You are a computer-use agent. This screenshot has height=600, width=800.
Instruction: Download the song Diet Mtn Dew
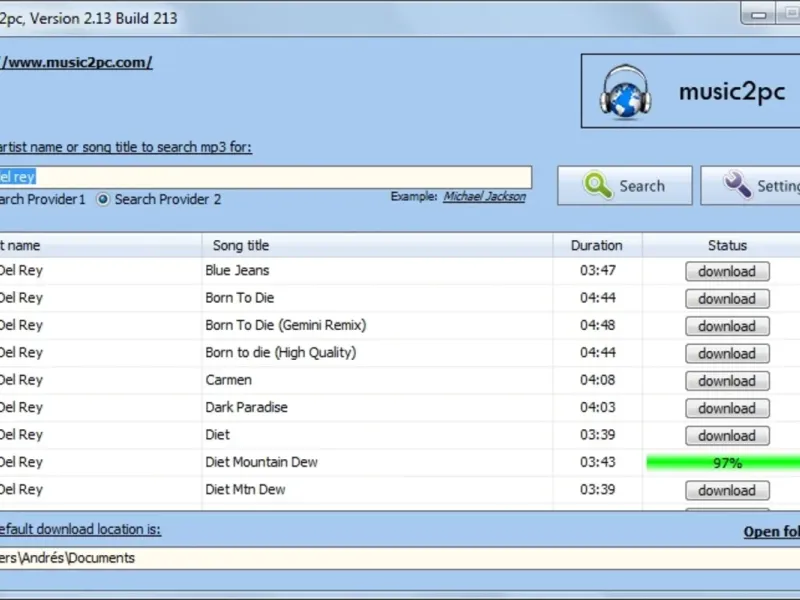(727, 490)
